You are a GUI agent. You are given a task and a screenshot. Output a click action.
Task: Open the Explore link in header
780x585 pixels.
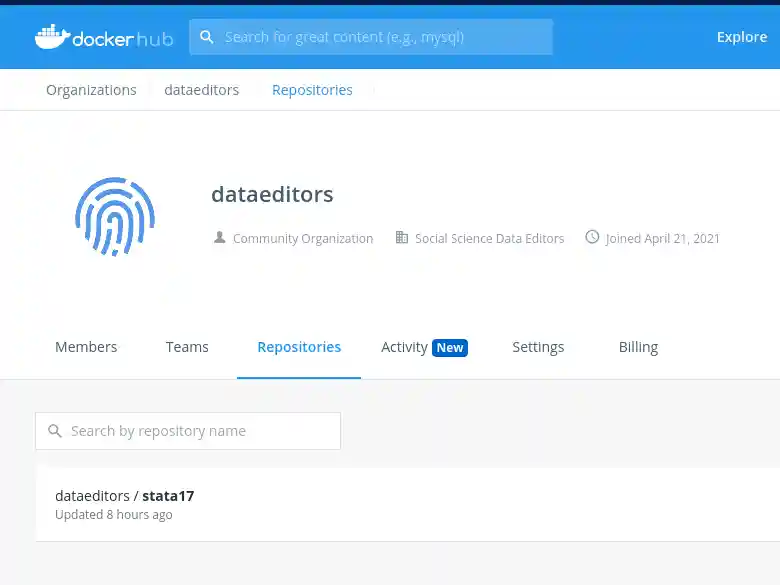pos(742,37)
